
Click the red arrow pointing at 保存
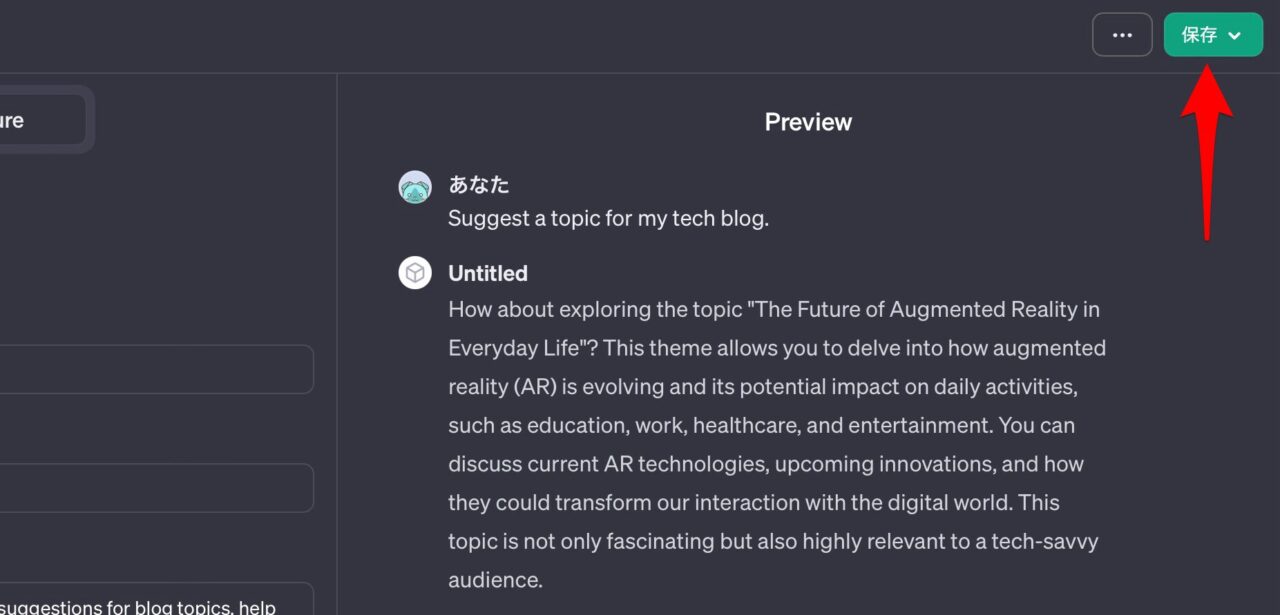tap(1207, 150)
